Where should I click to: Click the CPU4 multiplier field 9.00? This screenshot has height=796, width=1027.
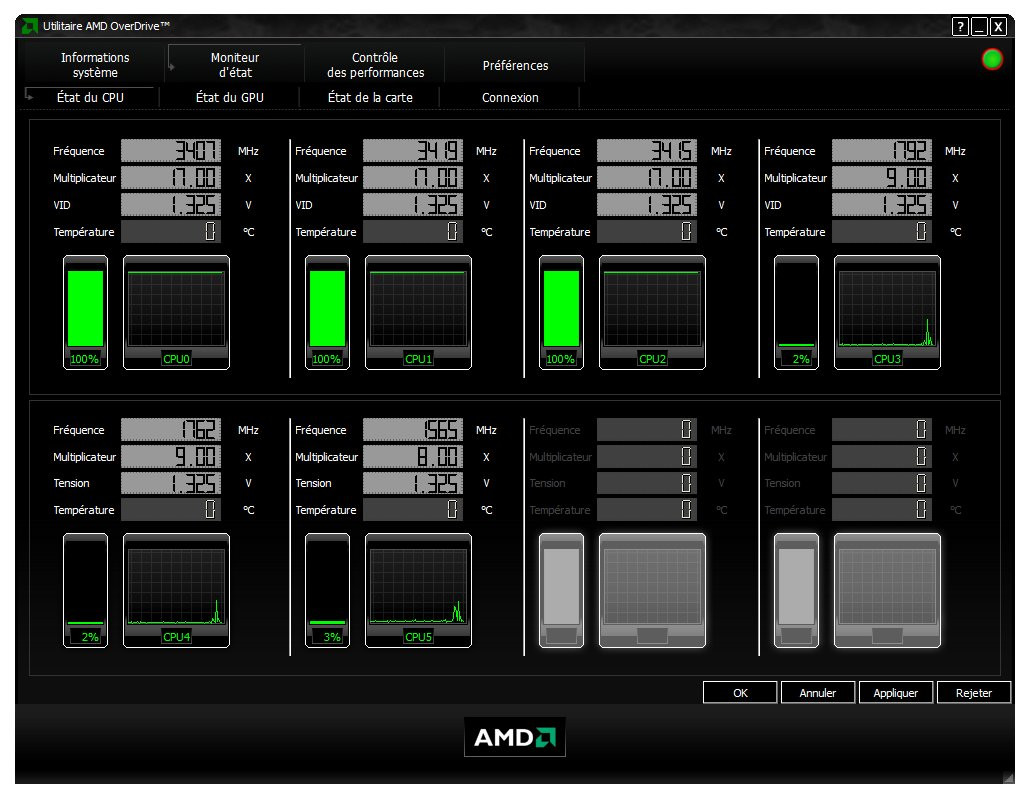pyautogui.click(x=171, y=457)
